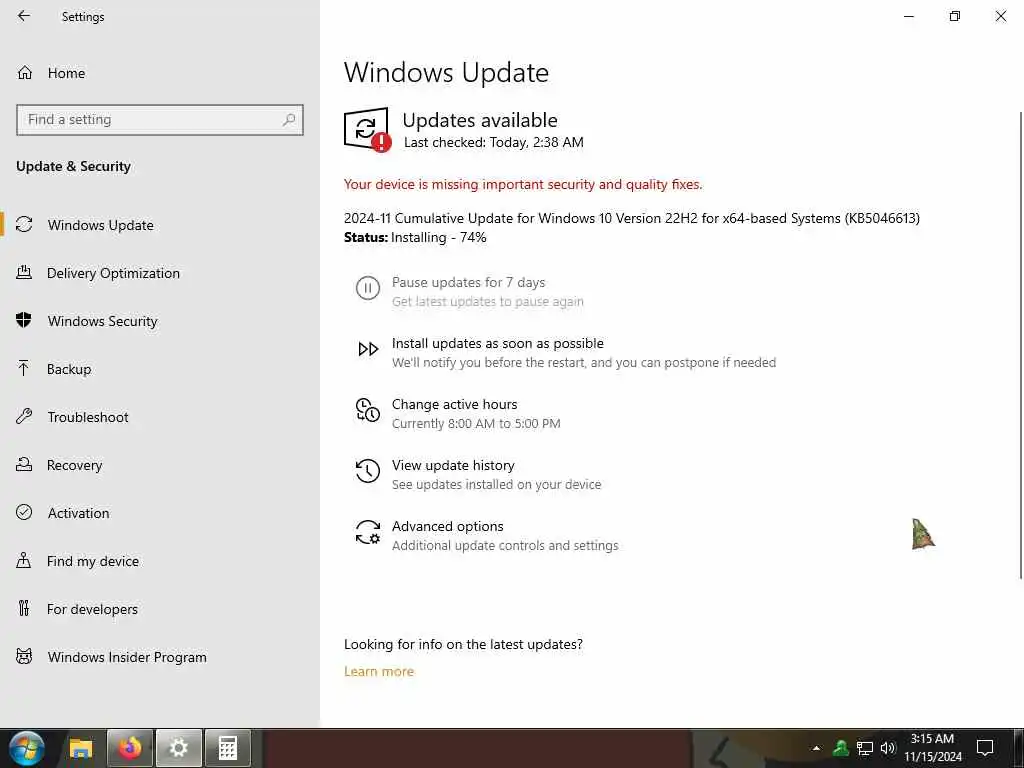Click the Advanced options gear-arrows icon
Screen dimensions: 1024x768
point(368,532)
